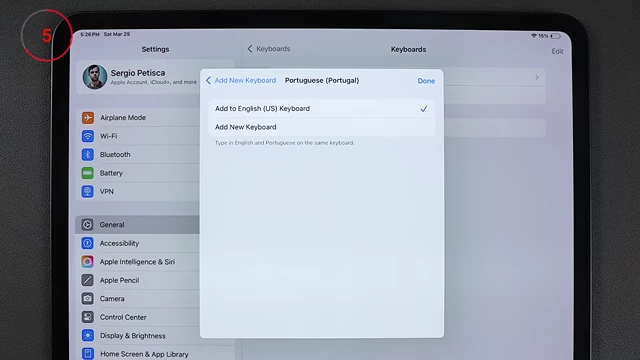Open General settings row
The width and height of the screenshot is (640, 360).
(x=138, y=224)
